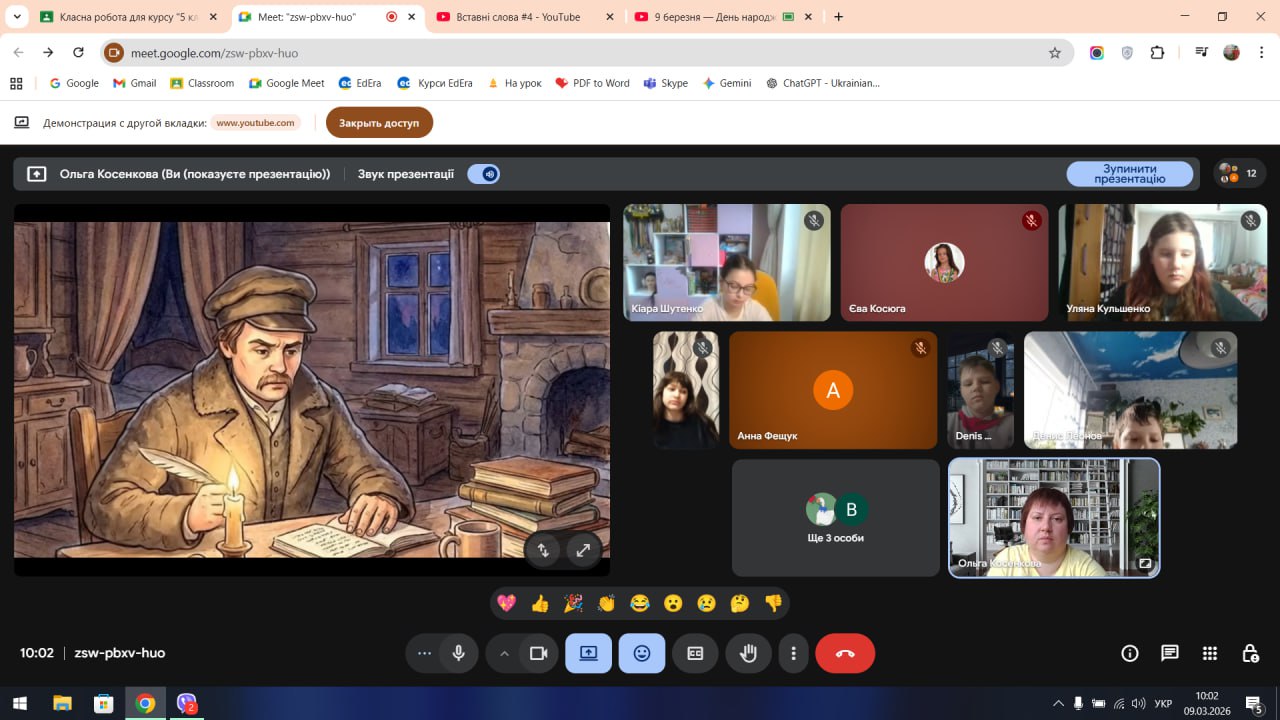Open audio settings dots beside microphone

pos(424,653)
